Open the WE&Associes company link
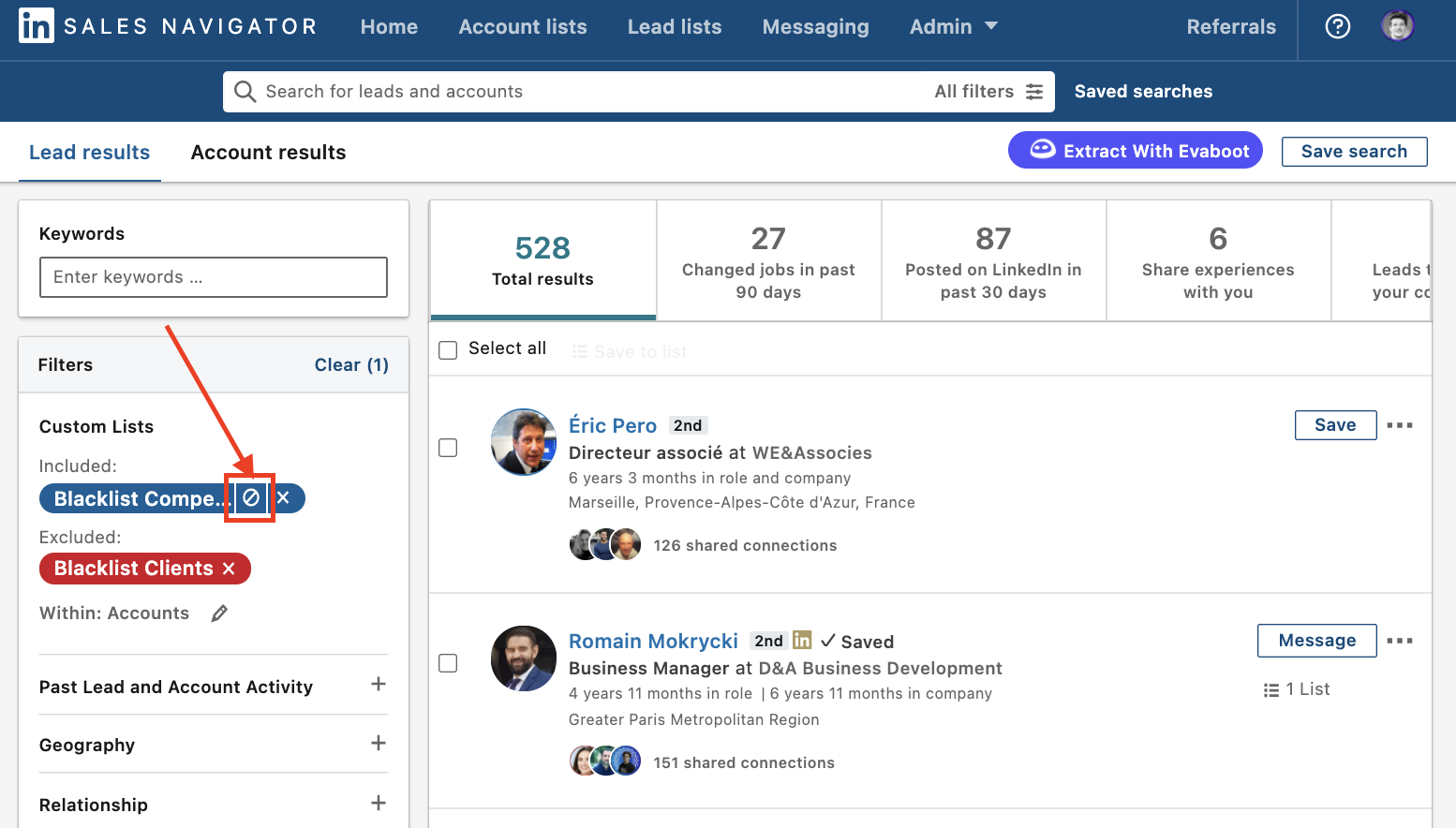This screenshot has width=1456, height=828. (812, 452)
